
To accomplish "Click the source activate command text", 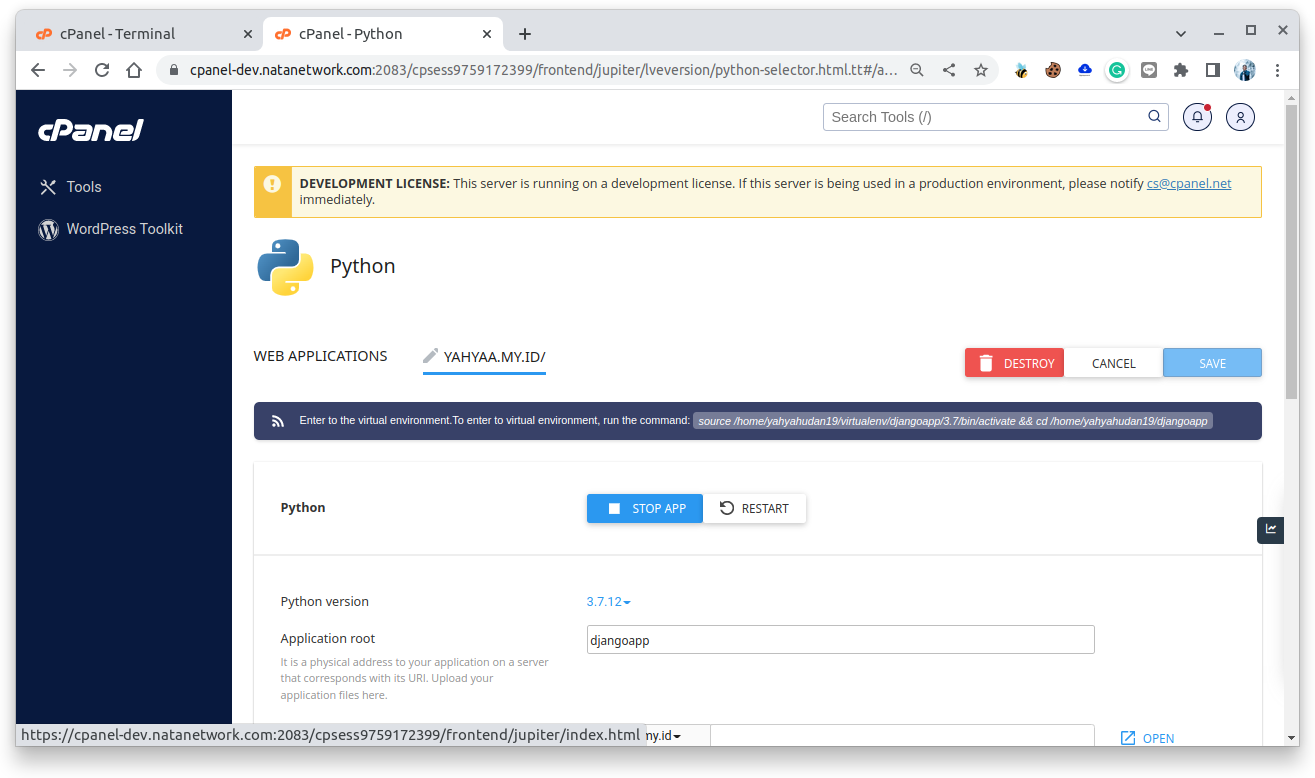I will 953,421.
